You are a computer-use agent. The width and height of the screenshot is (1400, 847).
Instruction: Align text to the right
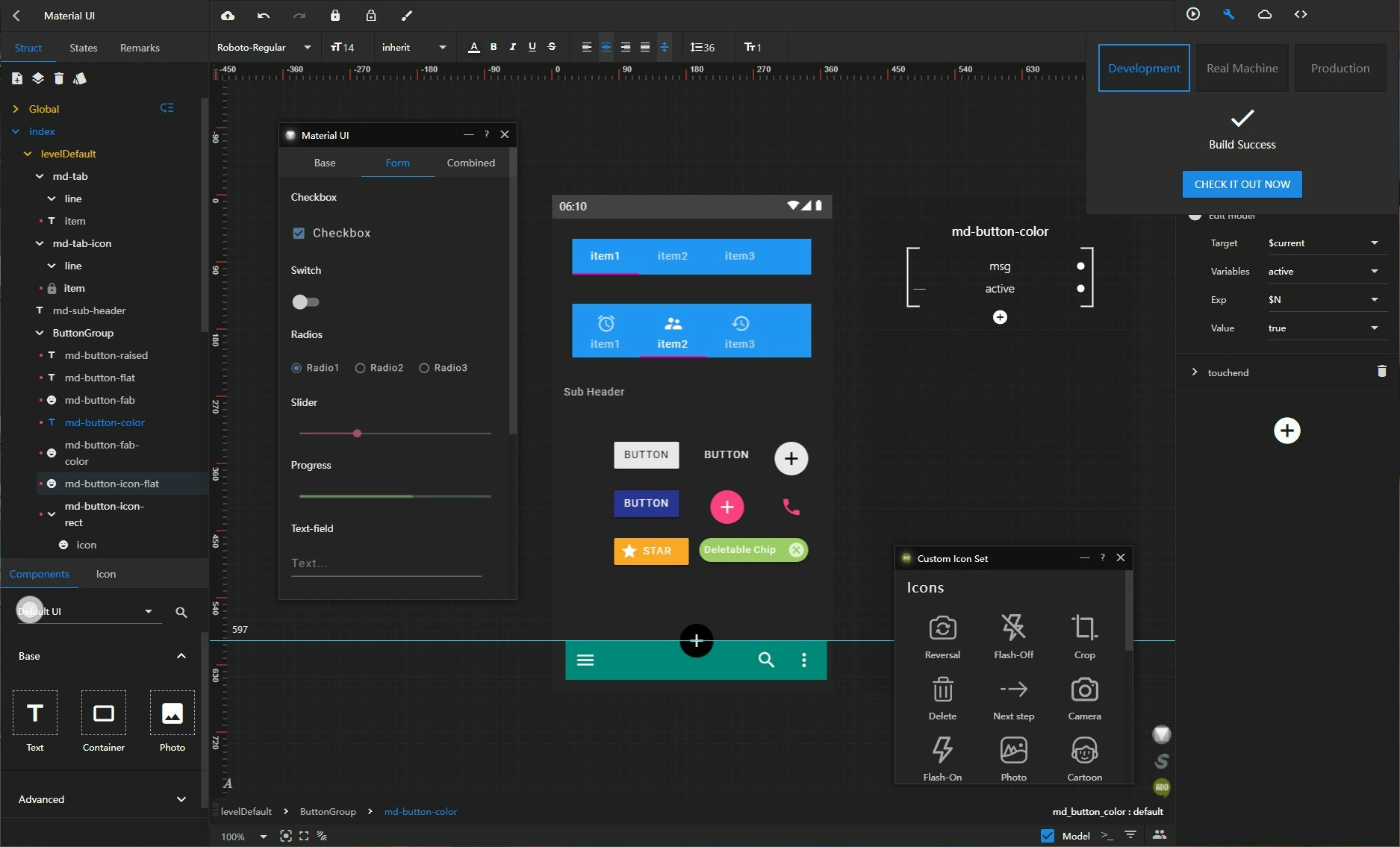(x=626, y=47)
